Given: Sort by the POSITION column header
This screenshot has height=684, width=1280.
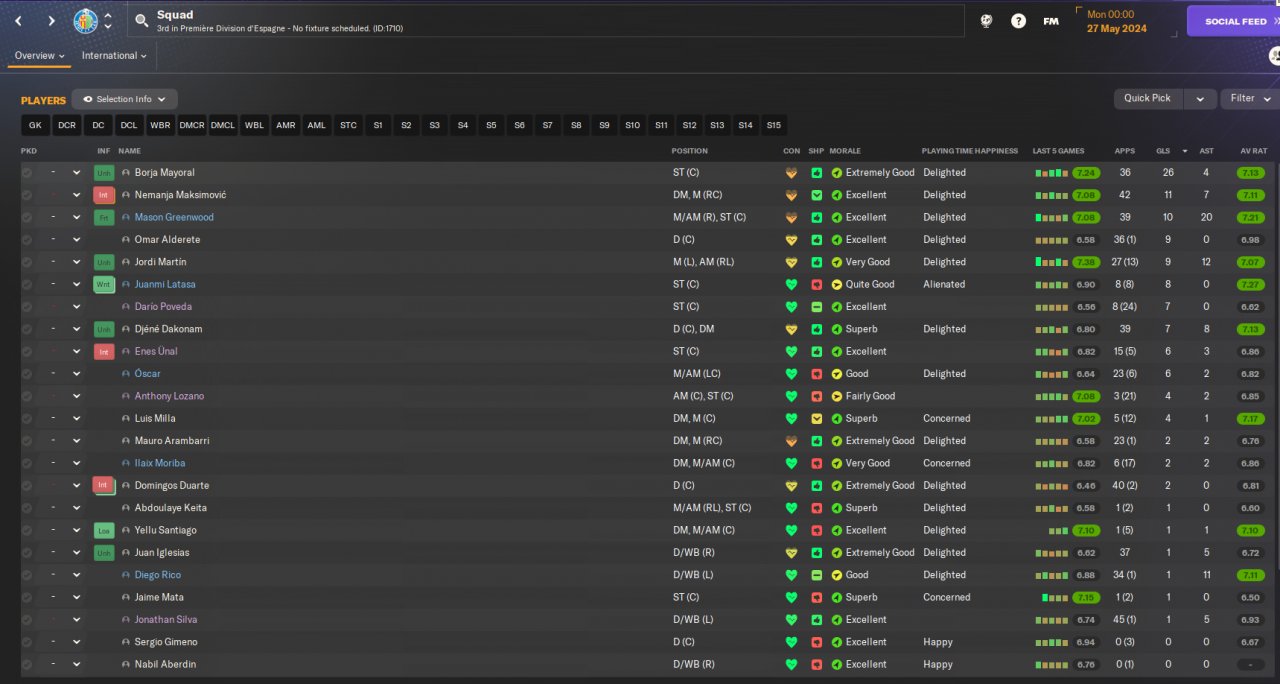Looking at the screenshot, I should [690, 151].
